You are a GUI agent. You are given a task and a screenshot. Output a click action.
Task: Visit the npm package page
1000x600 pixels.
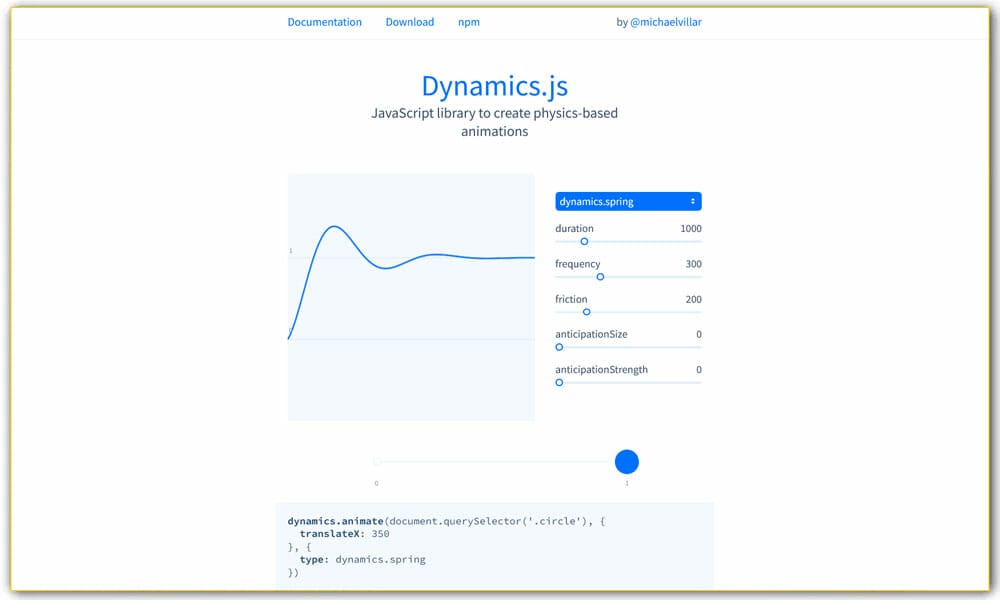pos(468,21)
